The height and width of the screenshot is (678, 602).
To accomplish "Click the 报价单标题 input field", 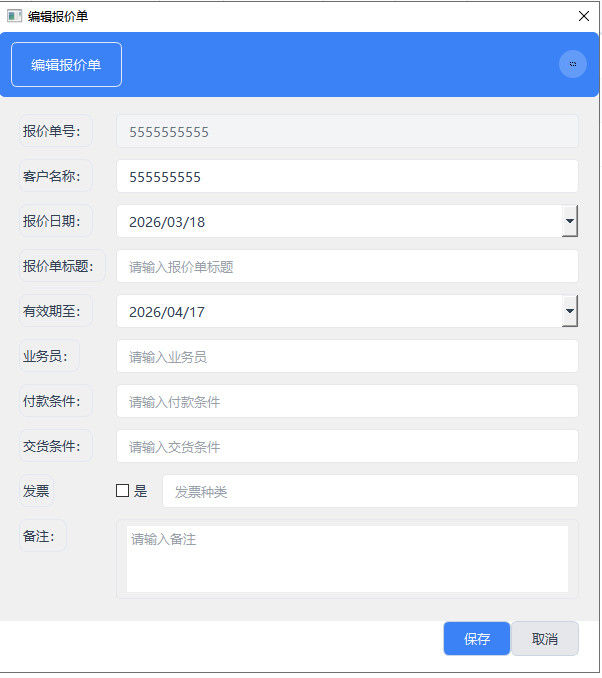I will (347, 266).
